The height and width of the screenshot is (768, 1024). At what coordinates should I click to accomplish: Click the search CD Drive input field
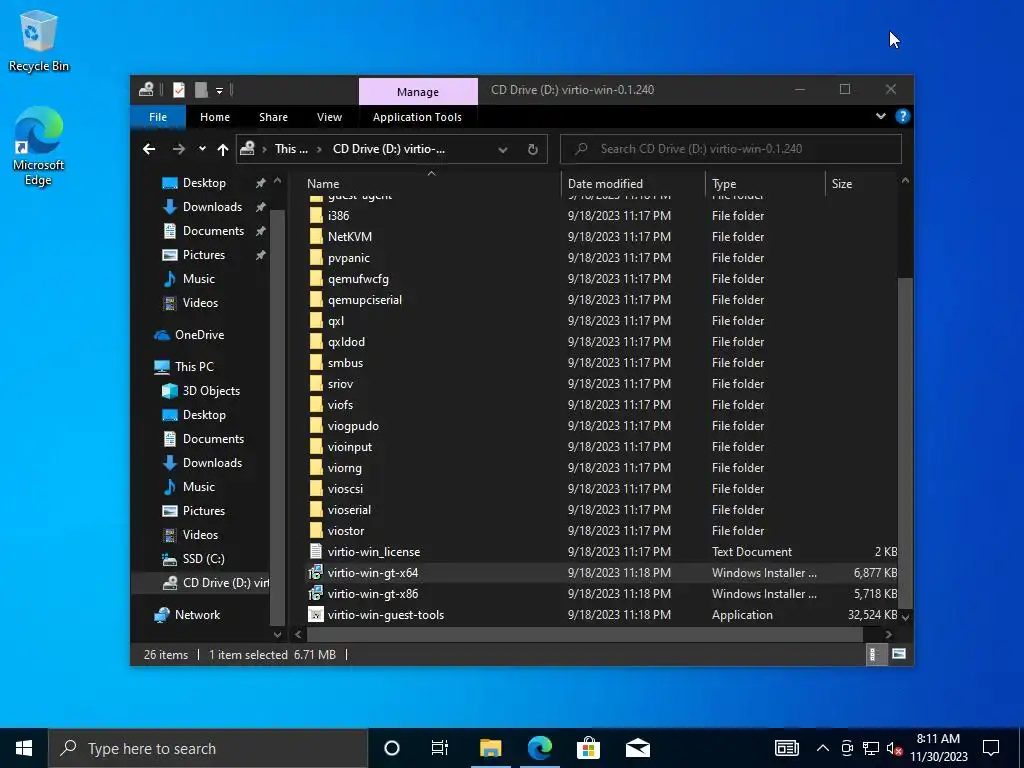[731, 149]
